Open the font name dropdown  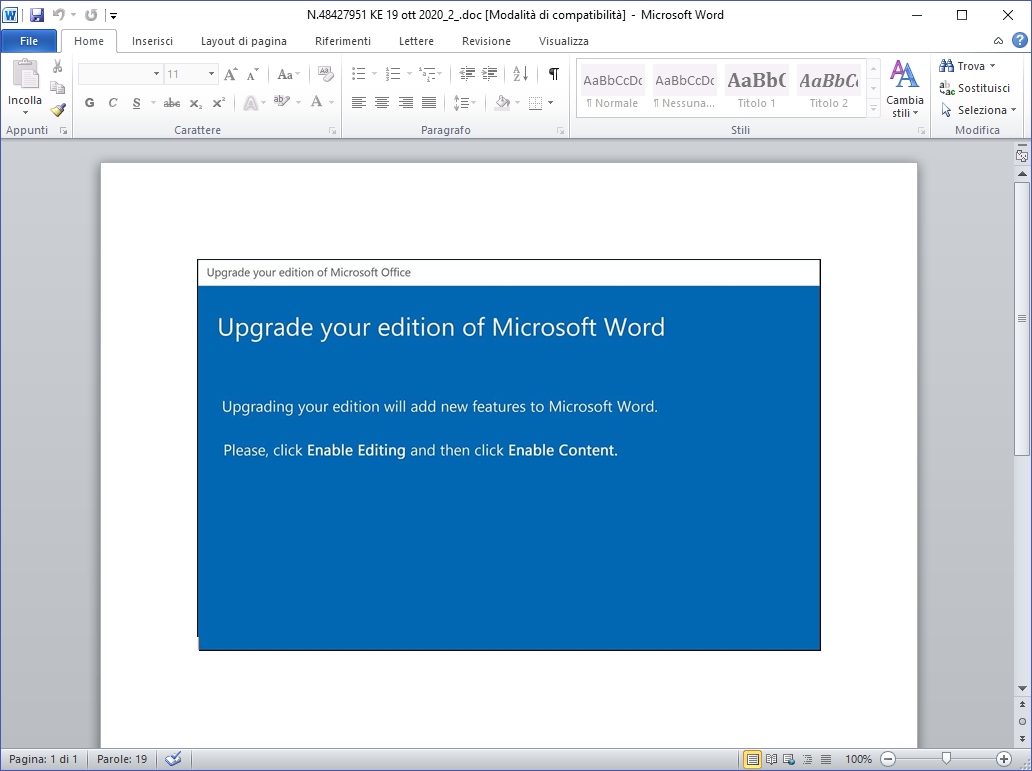pos(156,74)
